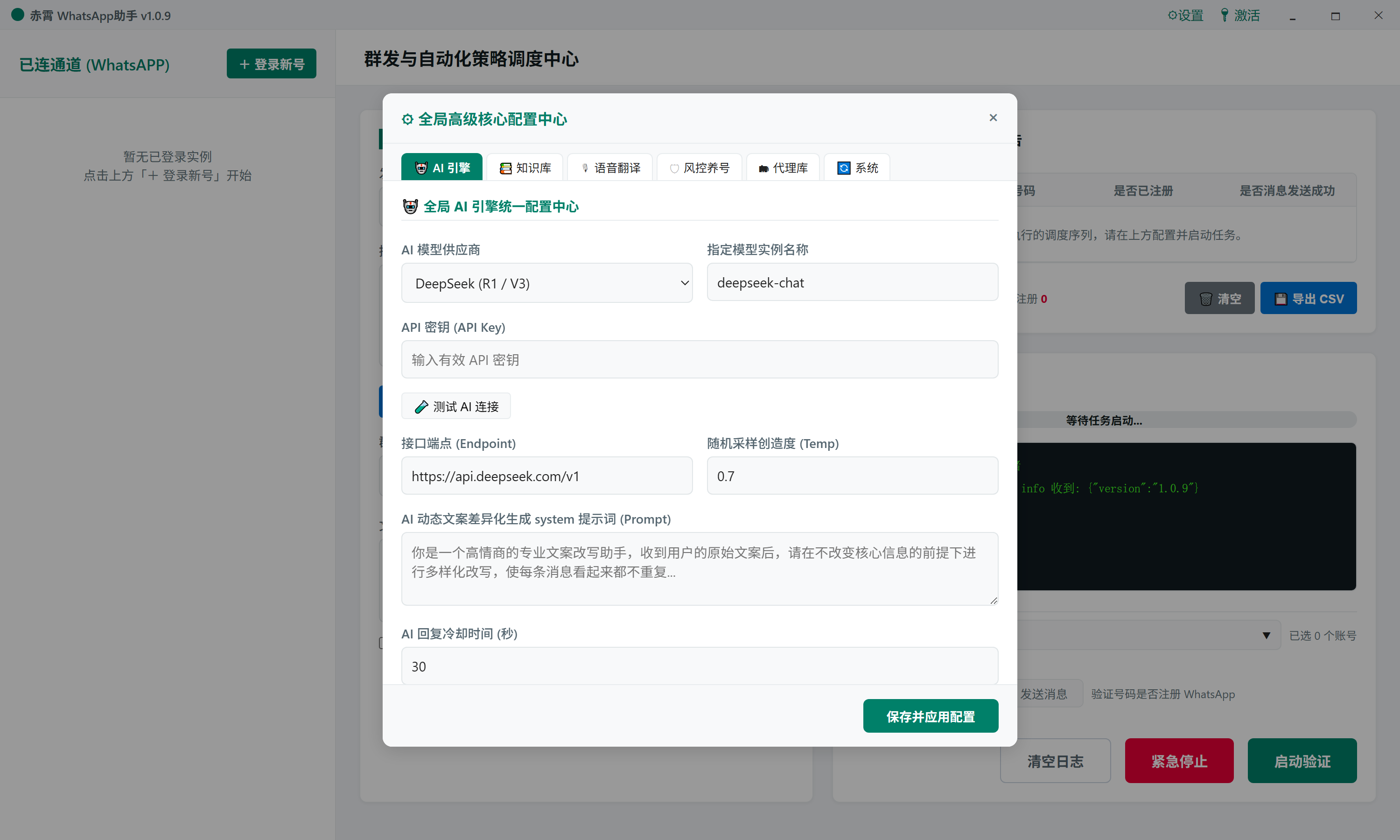Click the system 提示词 Prompt textarea

point(700,569)
